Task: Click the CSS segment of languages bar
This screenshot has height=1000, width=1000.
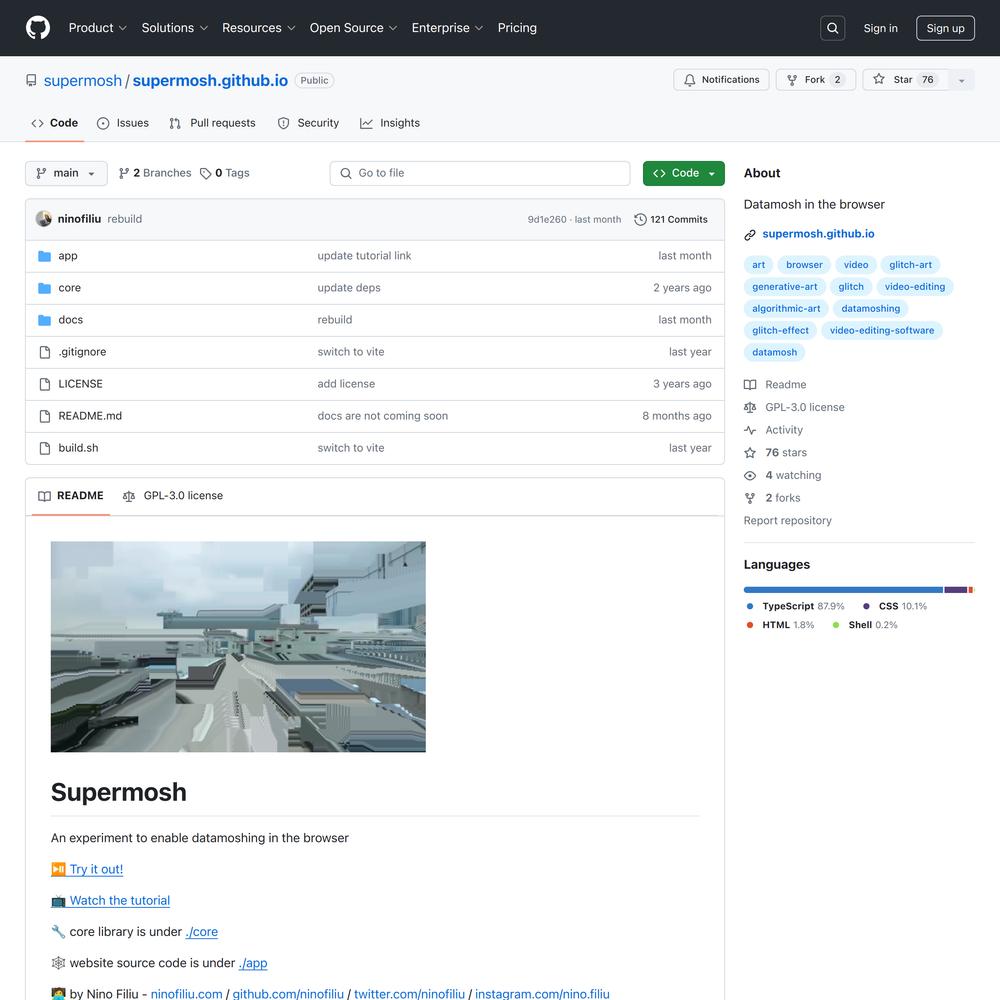Action: pyautogui.click(x=955, y=590)
